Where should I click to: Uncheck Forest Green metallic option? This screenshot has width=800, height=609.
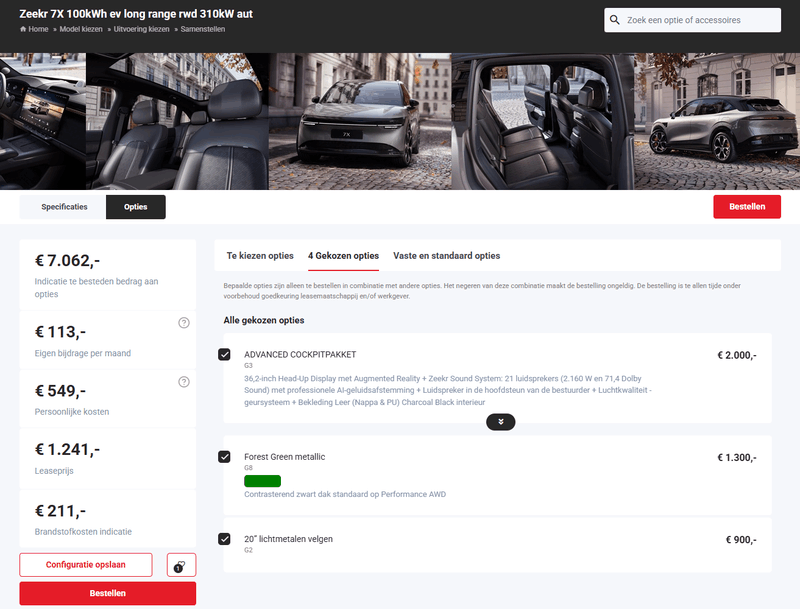point(224,456)
